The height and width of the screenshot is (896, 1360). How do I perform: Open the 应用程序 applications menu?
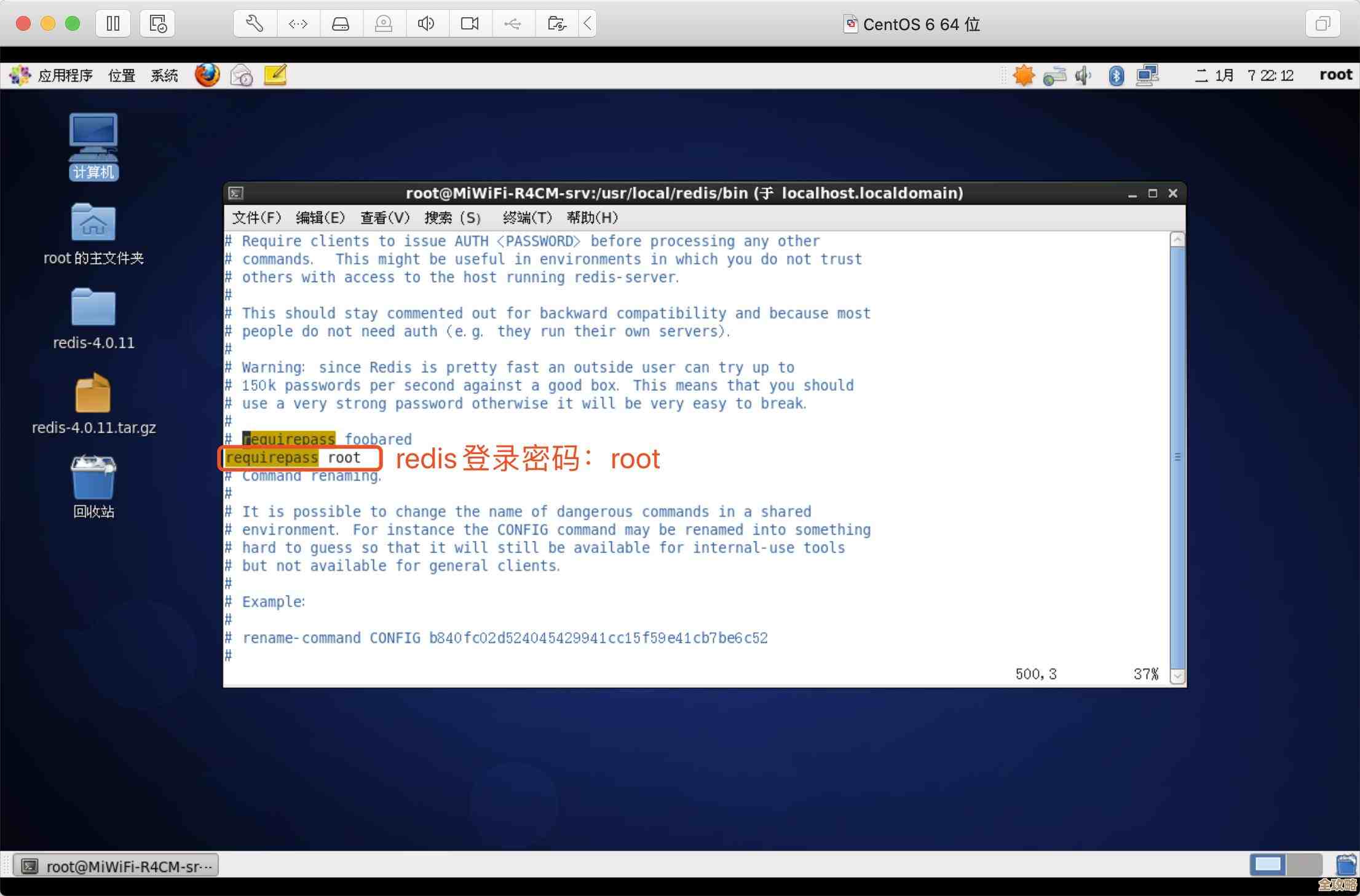(65, 76)
